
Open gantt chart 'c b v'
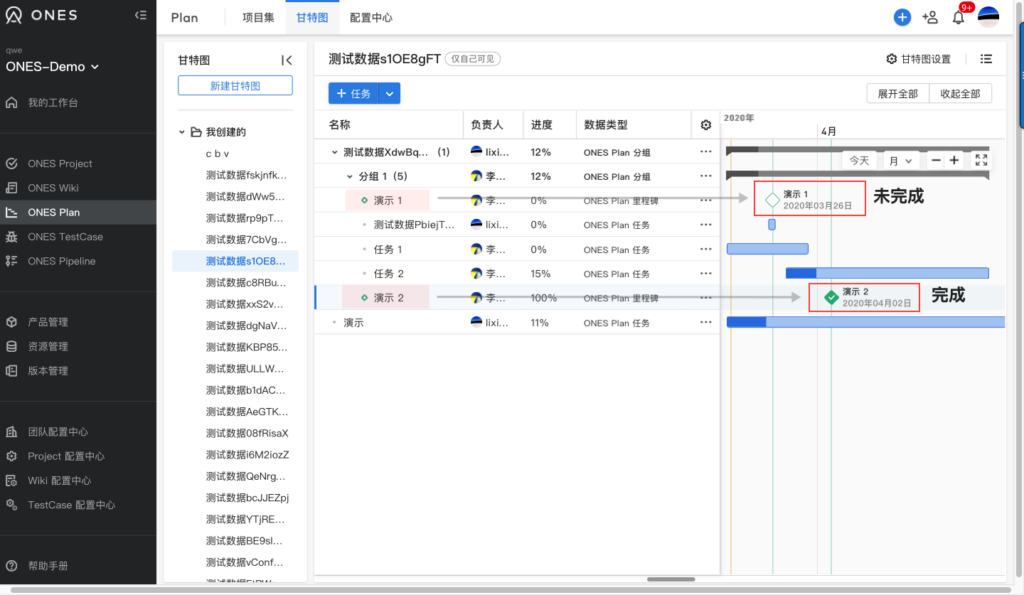coord(217,153)
